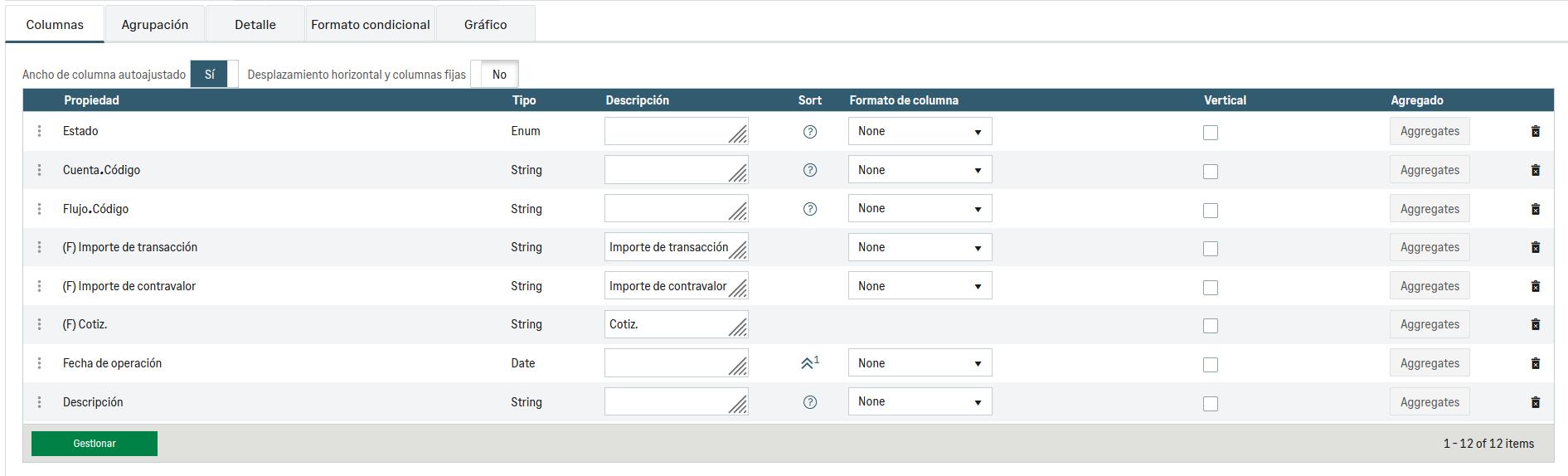Remove the (F) Cotiz. row via trash icon
This screenshot has width=1568, height=476.
tap(1535, 324)
